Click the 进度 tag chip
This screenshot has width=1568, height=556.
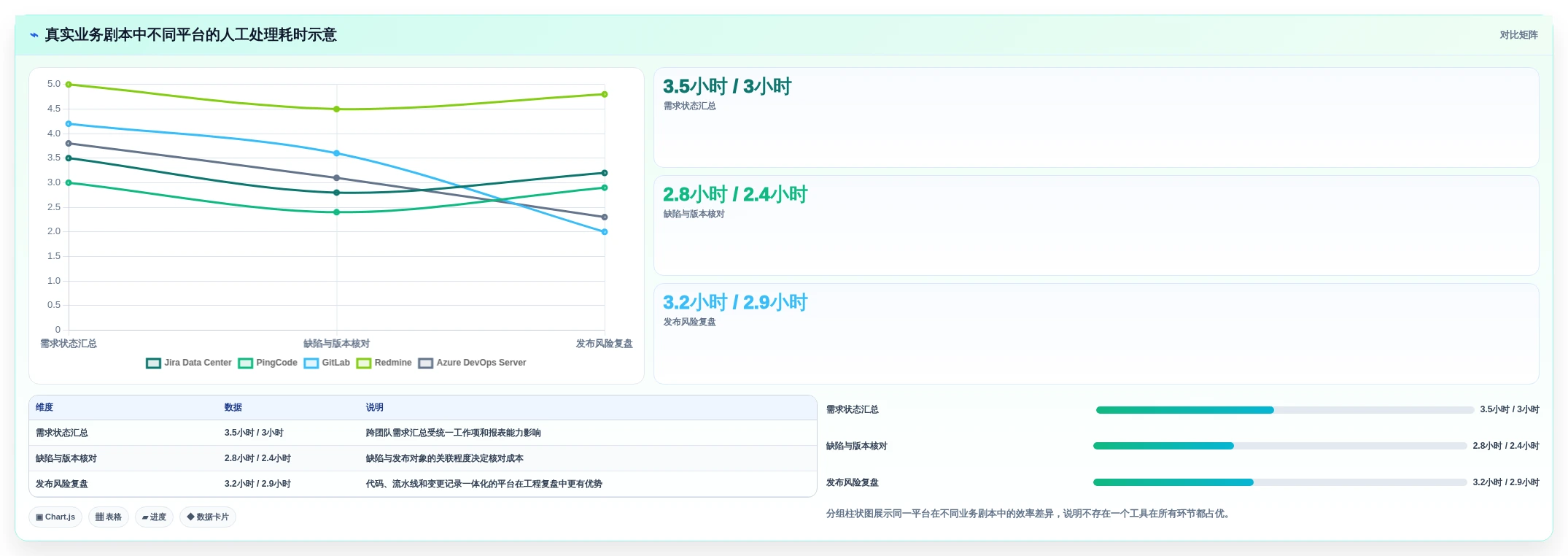(x=154, y=517)
